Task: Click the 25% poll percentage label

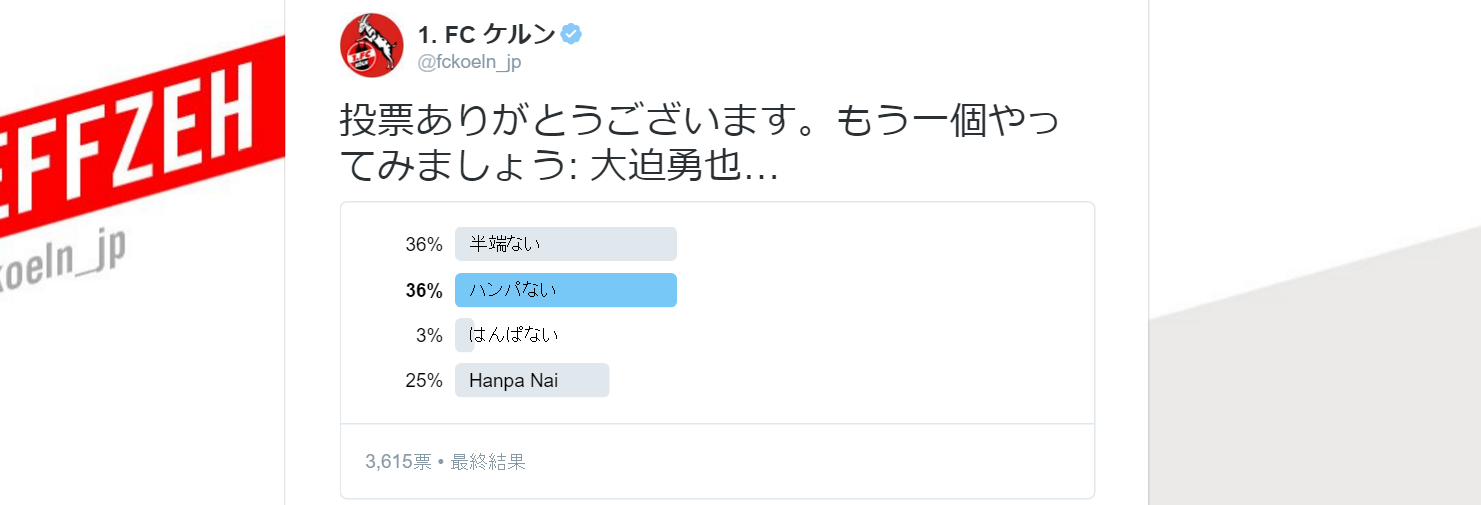Action: (424, 380)
